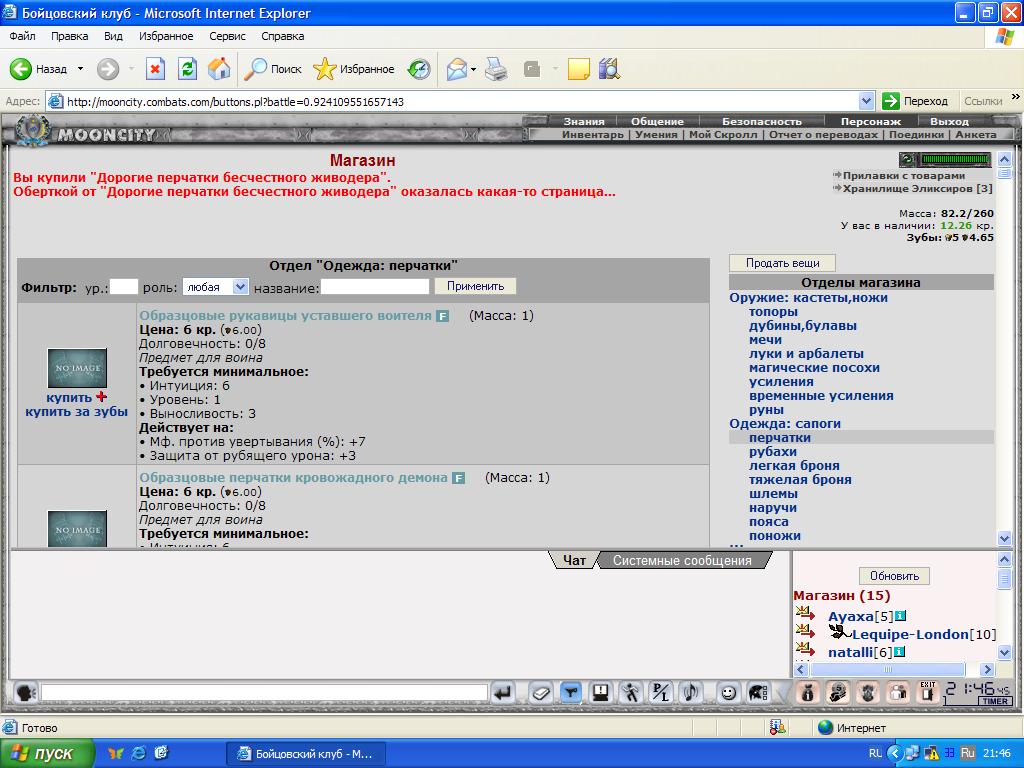The height and width of the screenshot is (768, 1024).
Task: Open Прилавки с товарами link
Action: 903,176
